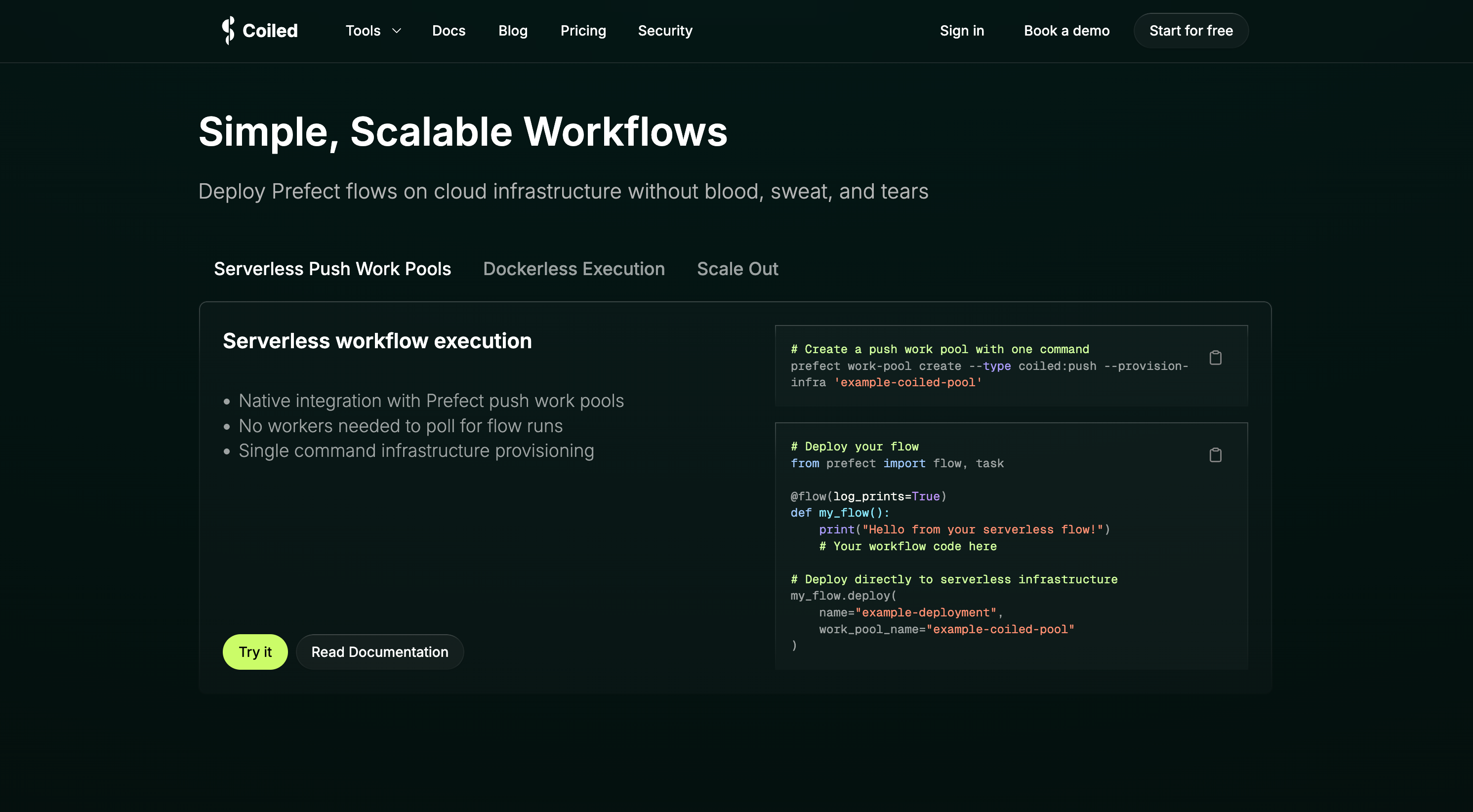Click the 'Simple, Scalable Workflows' heading
This screenshot has width=1473, height=812.
463,132
